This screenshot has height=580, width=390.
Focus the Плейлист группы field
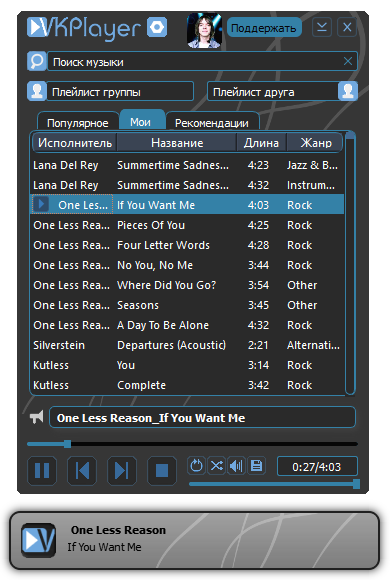click(120, 91)
